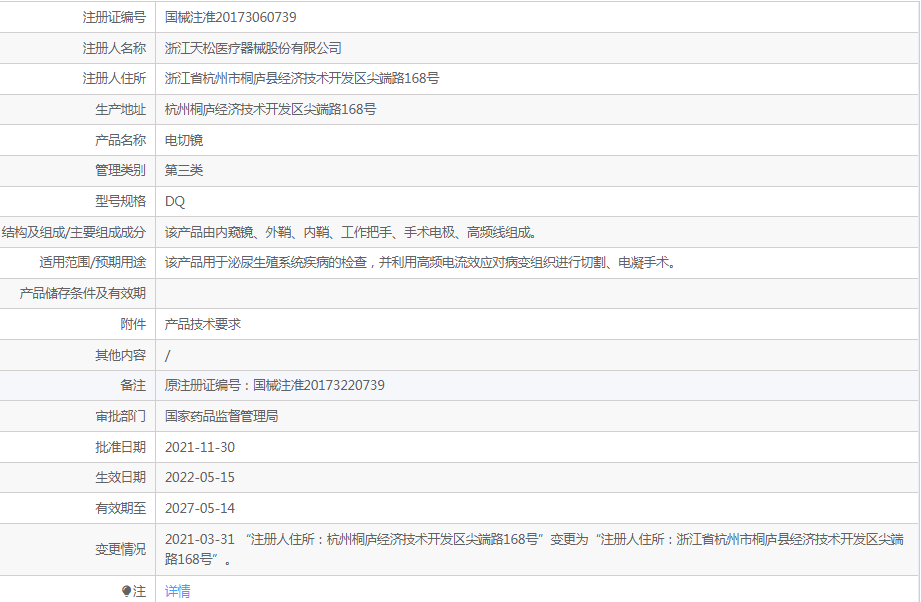Click the bulb icon beside 注
921x602 pixels.
[126, 591]
